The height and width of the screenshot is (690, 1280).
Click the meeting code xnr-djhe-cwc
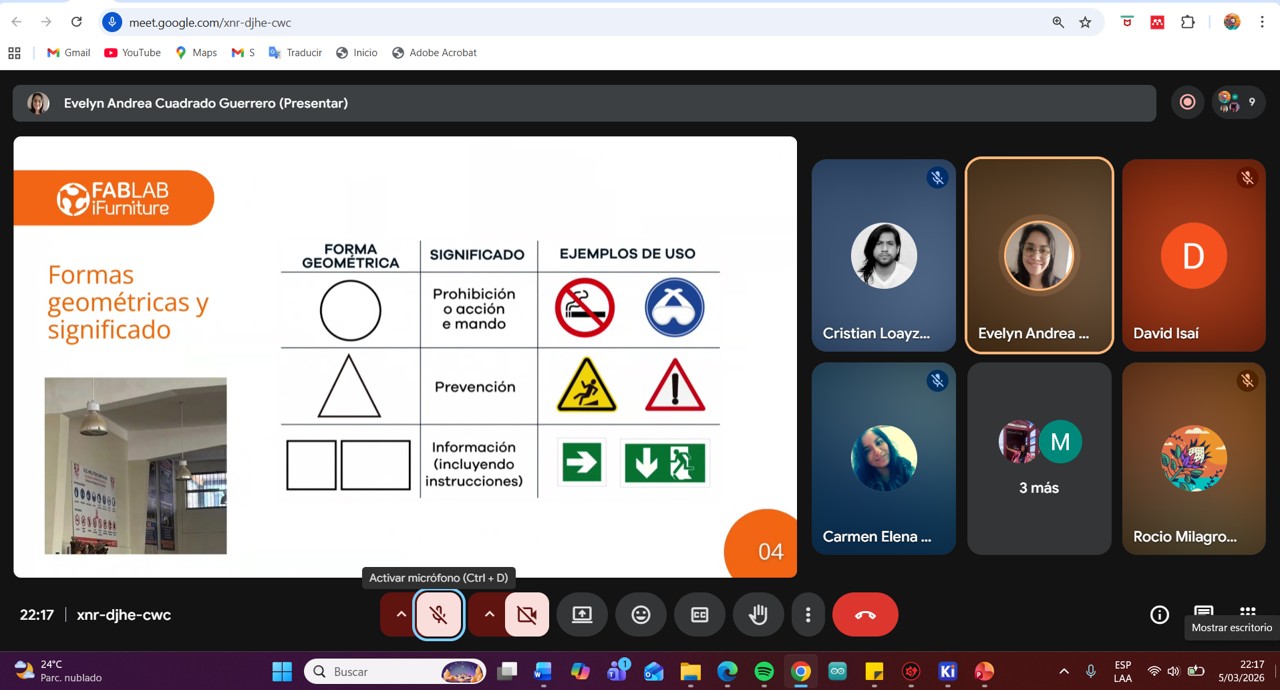point(124,615)
